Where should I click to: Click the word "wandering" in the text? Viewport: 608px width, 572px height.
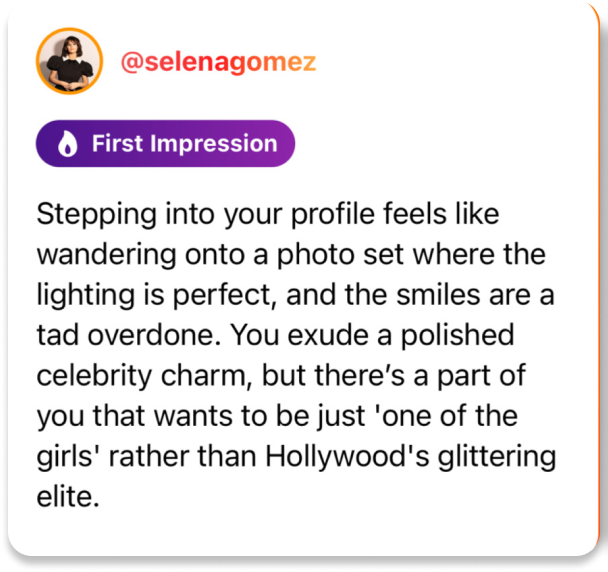pyautogui.click(x=101, y=253)
